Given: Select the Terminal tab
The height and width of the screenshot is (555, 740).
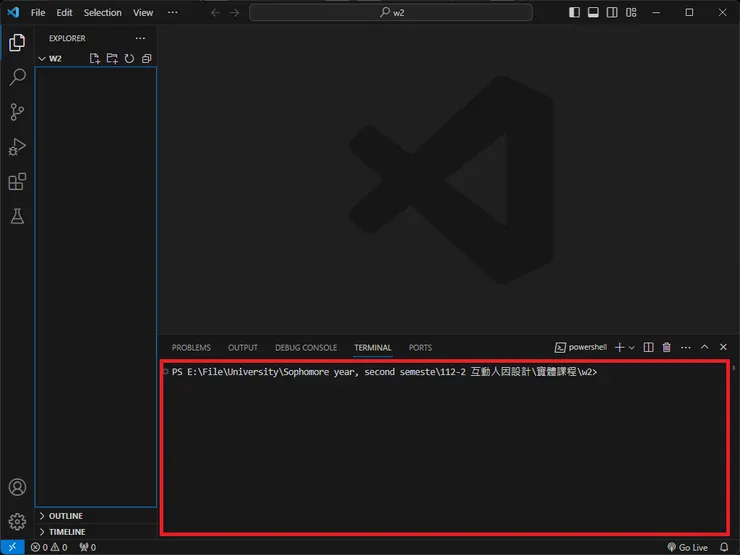Looking at the screenshot, I should click(x=373, y=348).
